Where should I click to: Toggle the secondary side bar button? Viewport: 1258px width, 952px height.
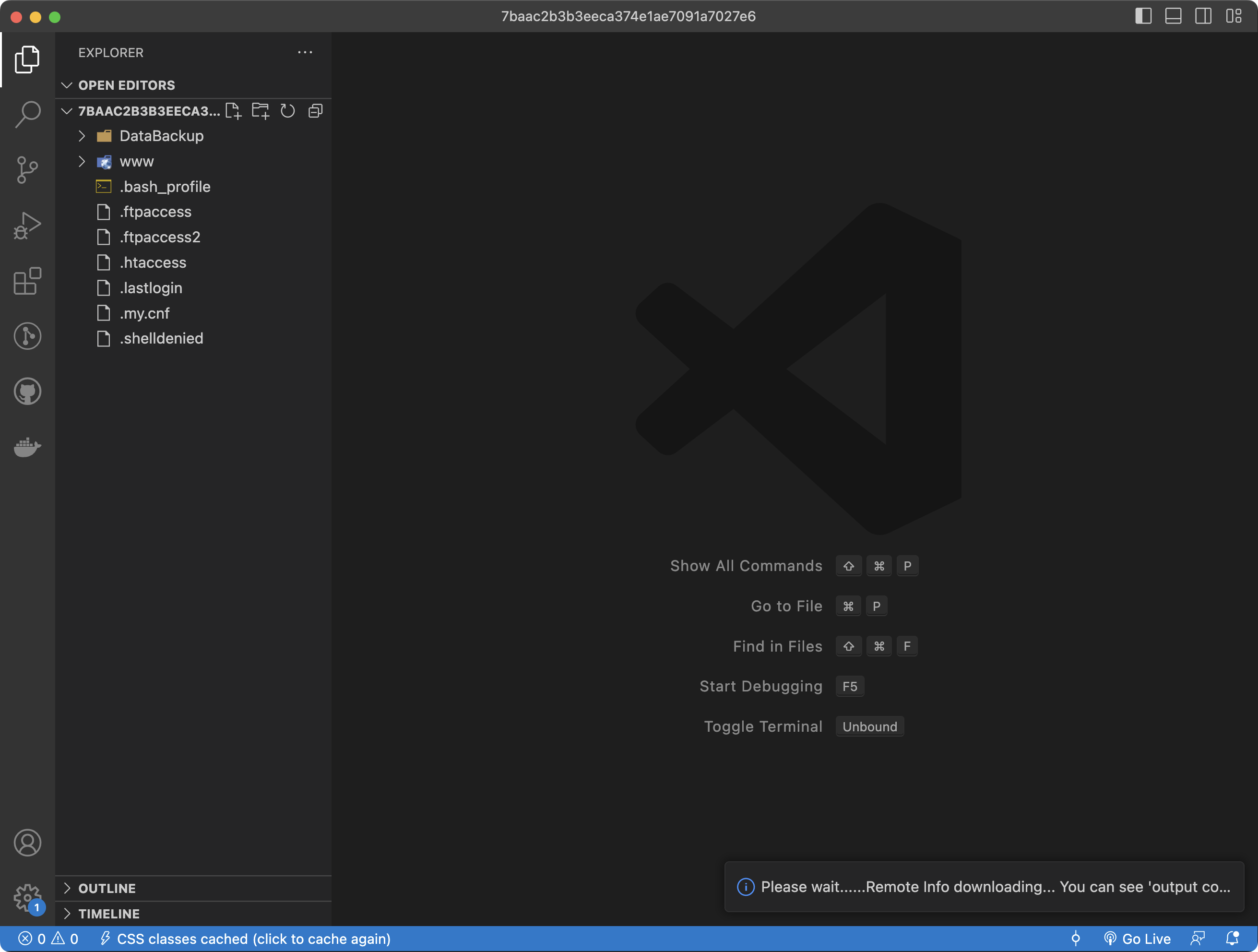pos(1203,16)
